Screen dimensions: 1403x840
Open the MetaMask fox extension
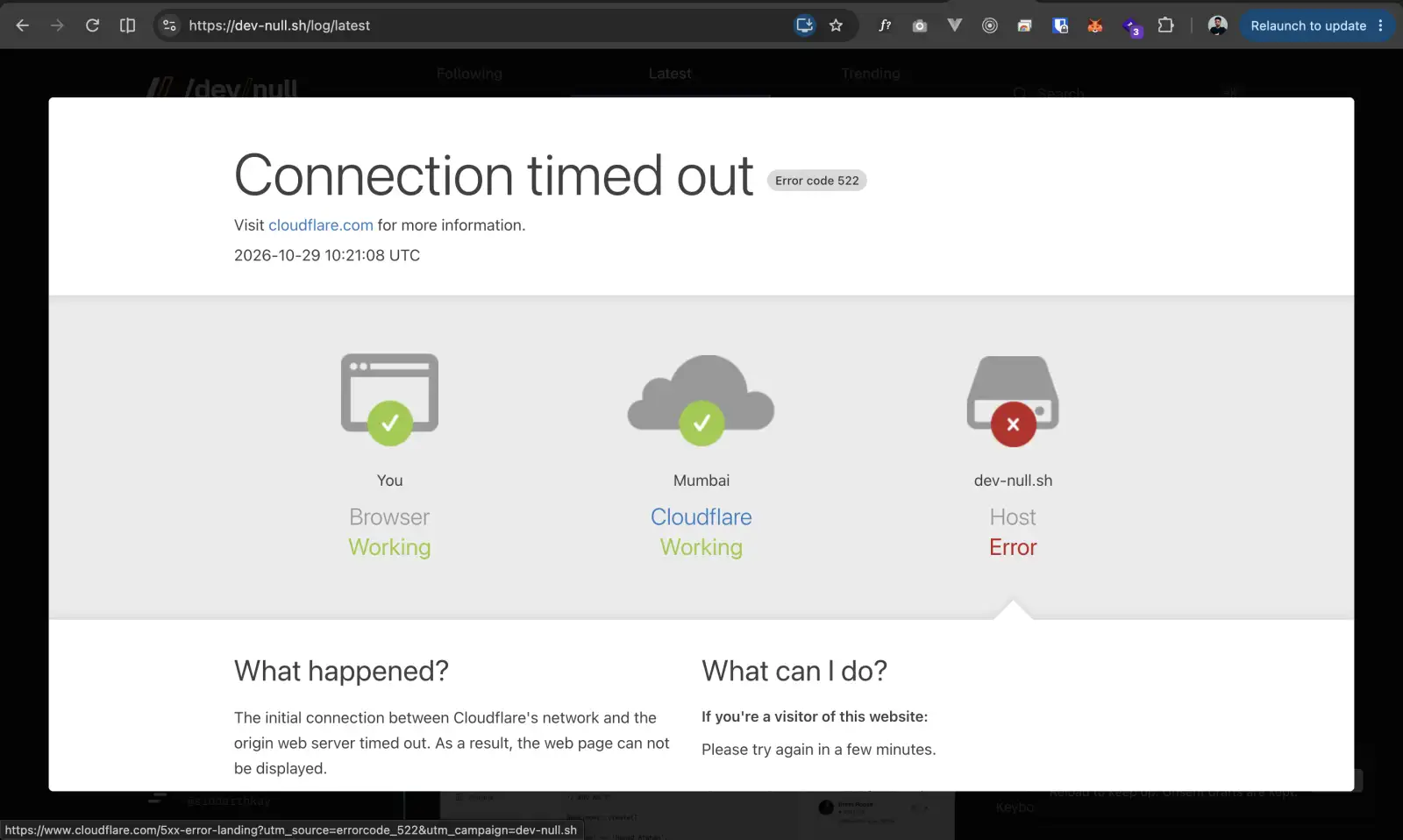(1095, 25)
